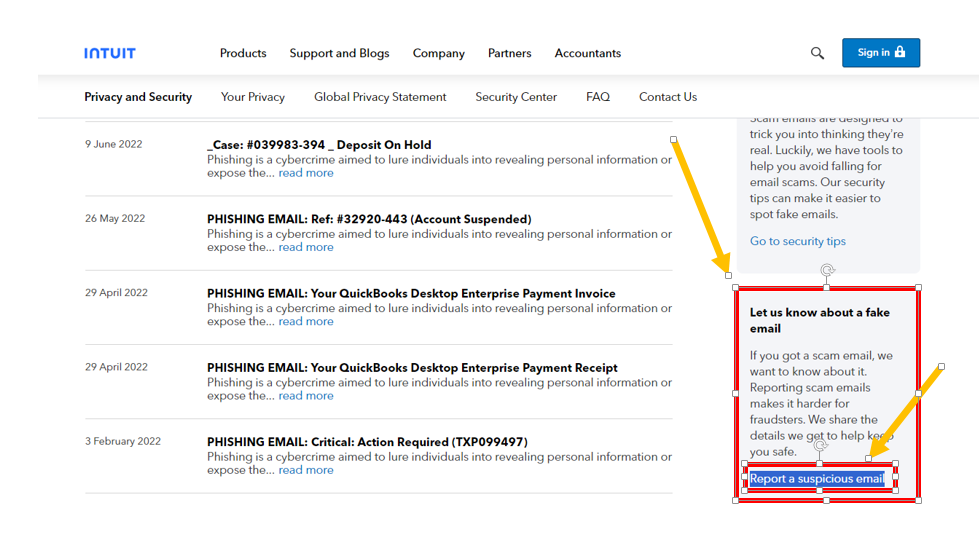Select Privacy and Security tab

pyautogui.click(x=138, y=97)
